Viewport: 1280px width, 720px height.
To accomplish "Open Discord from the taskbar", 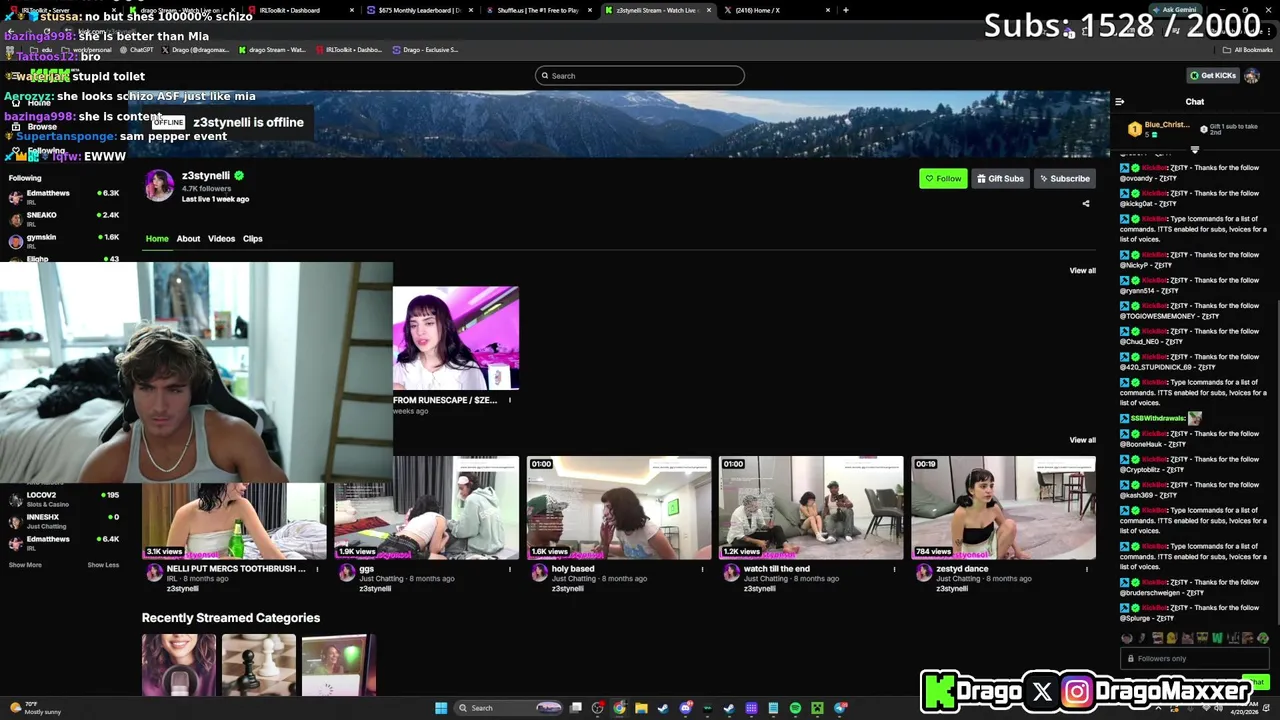I will (x=686, y=708).
